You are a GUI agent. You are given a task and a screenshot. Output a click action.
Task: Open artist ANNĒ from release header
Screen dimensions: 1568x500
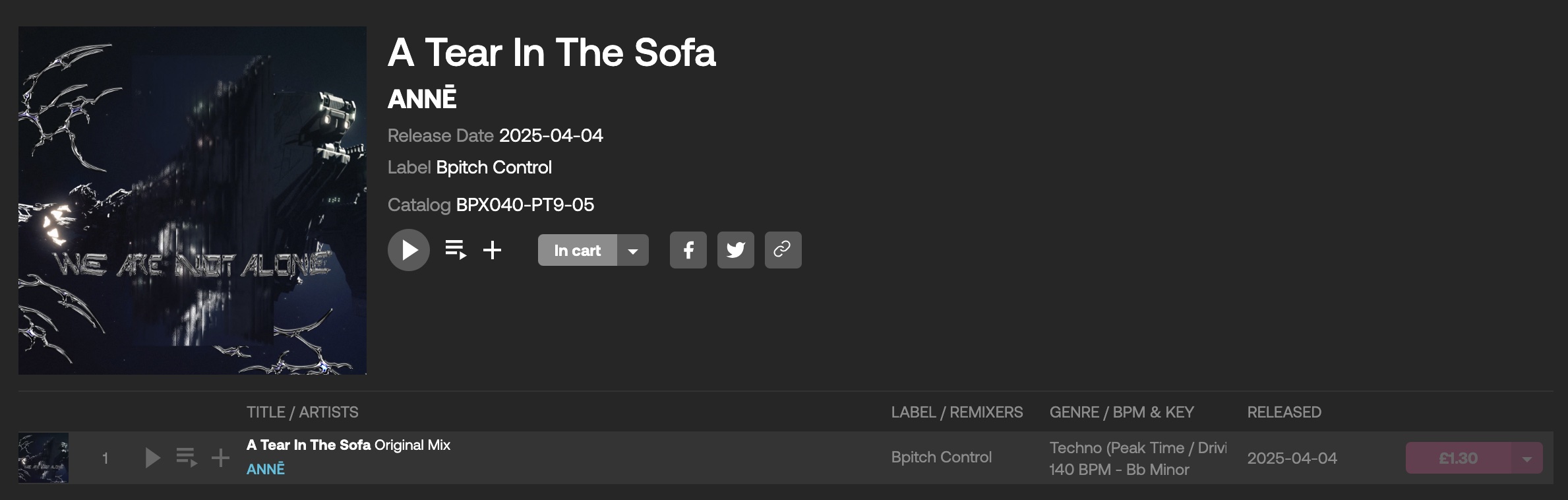(x=422, y=98)
